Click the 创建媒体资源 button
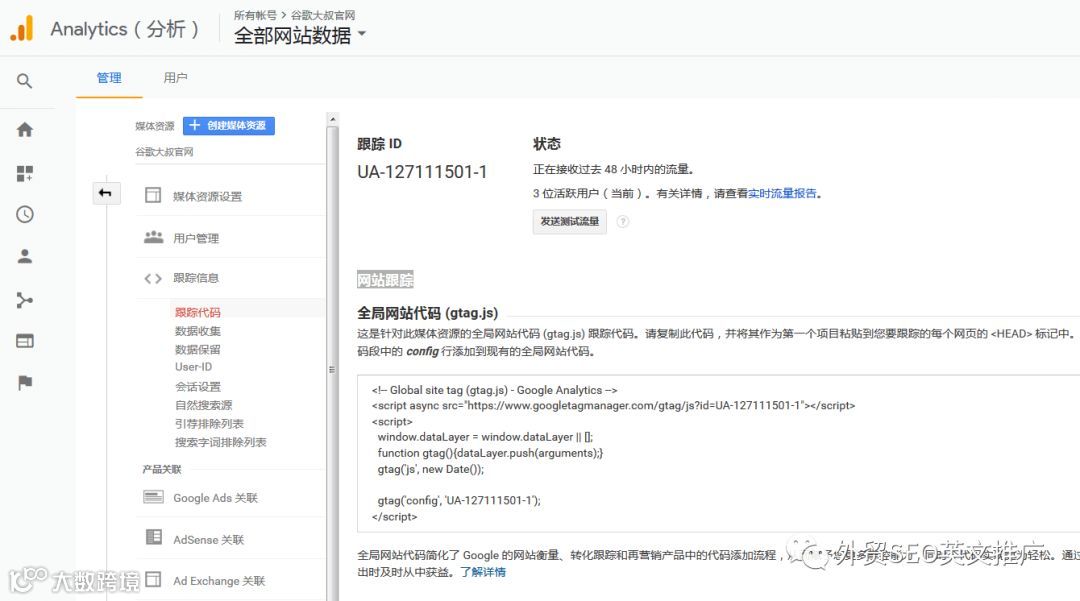The image size is (1080, 601). (229, 125)
